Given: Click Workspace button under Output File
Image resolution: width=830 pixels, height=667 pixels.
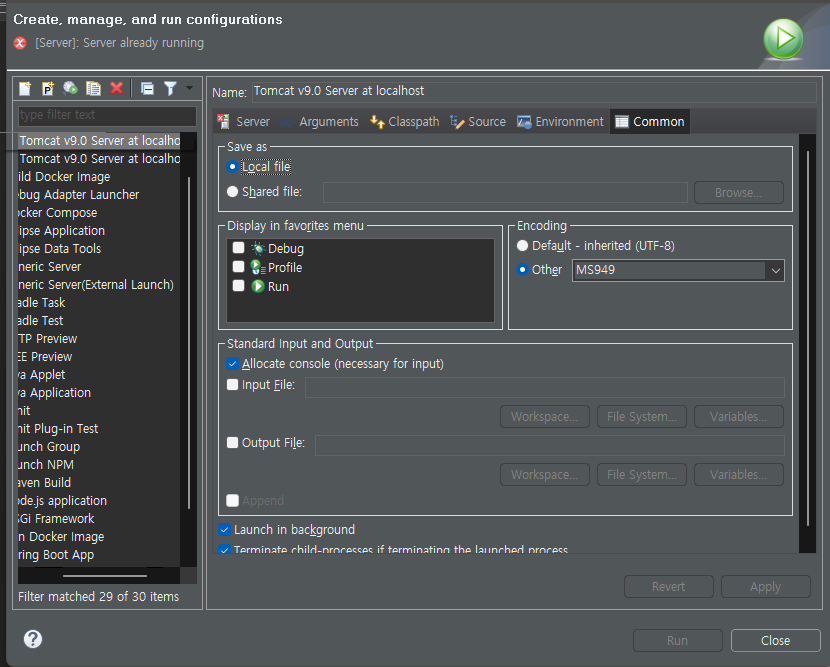Looking at the screenshot, I should pos(545,474).
